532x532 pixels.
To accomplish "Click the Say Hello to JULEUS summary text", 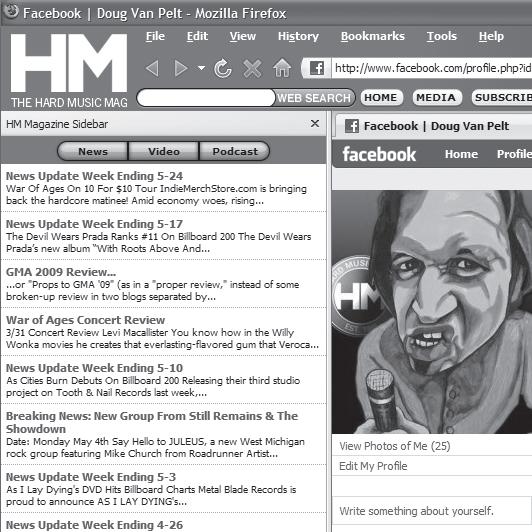I will 155,448.
